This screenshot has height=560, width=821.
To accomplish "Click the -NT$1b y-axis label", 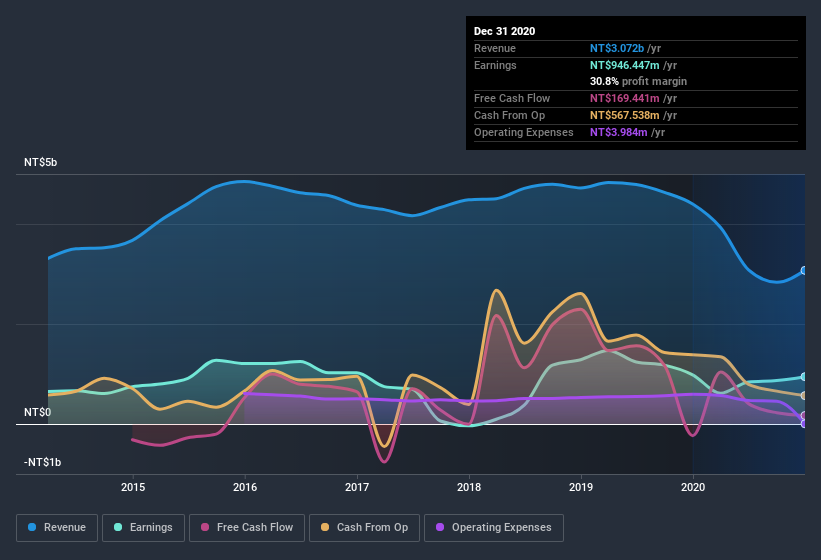I will (42, 462).
